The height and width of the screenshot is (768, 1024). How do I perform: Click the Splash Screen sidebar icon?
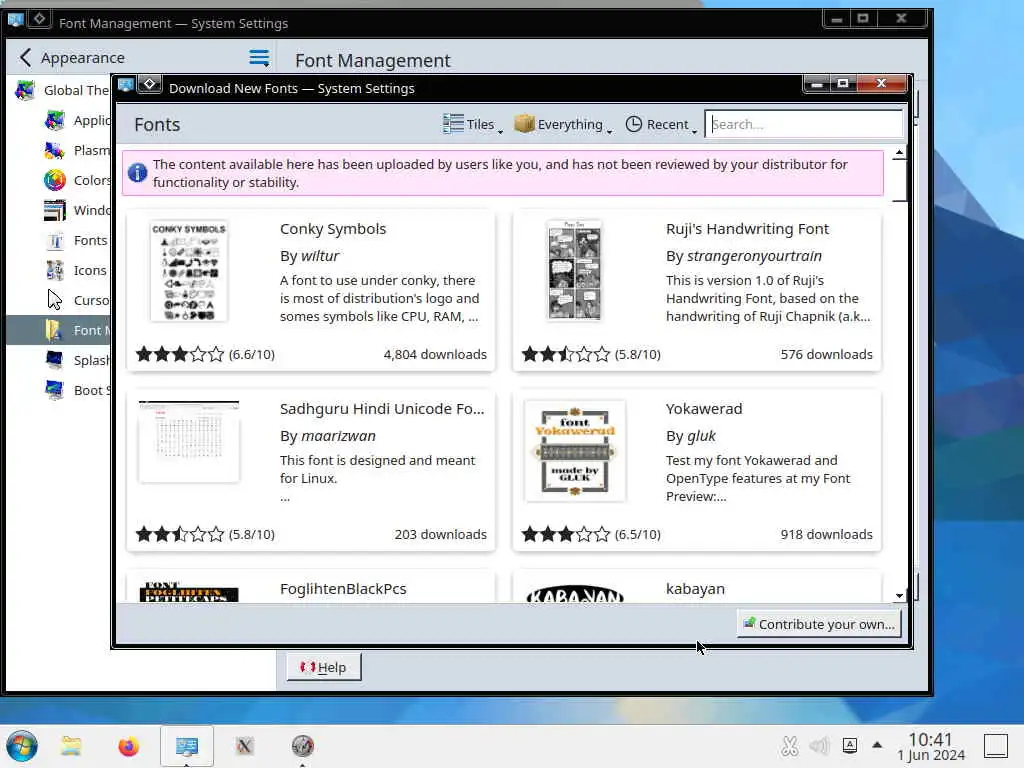click(55, 360)
